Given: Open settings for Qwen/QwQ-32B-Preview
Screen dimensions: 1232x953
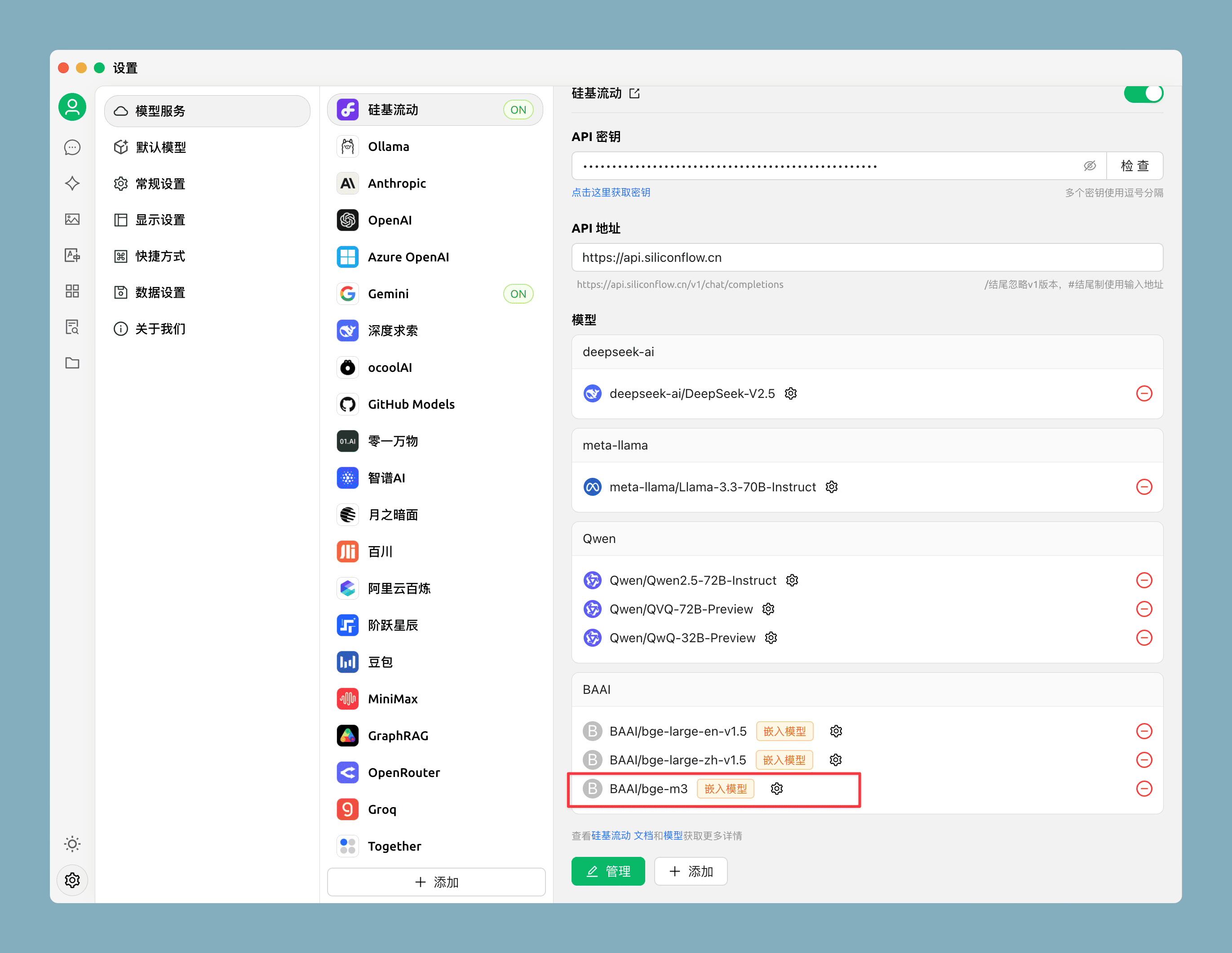Looking at the screenshot, I should 771,638.
